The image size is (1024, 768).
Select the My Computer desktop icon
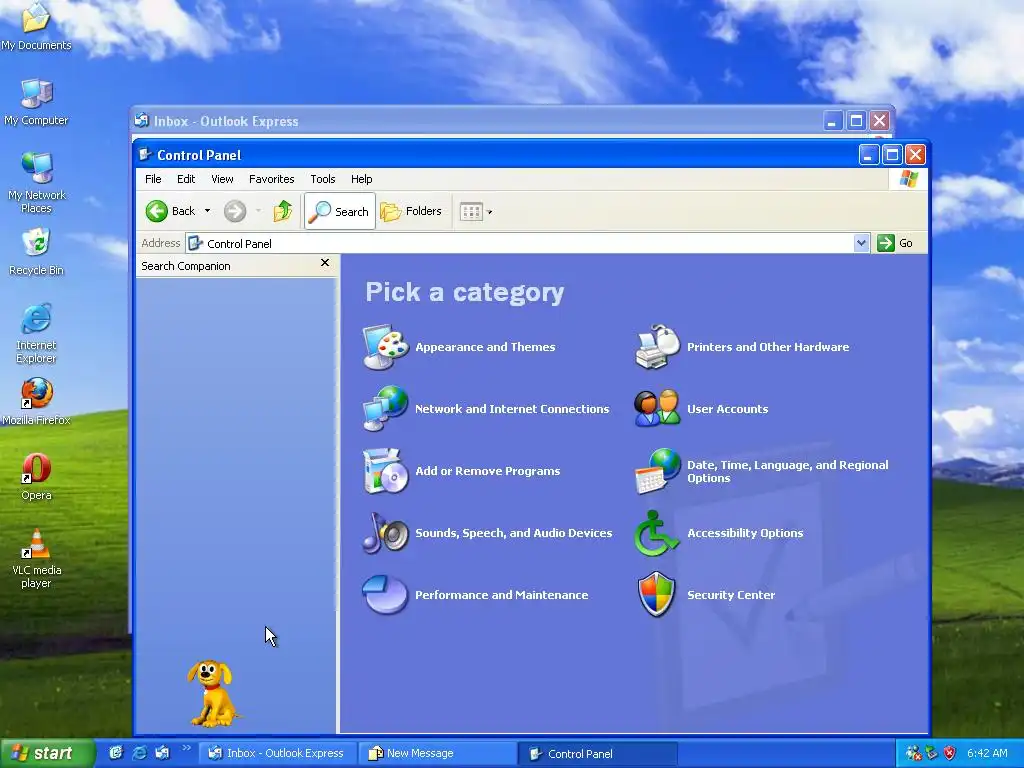tap(36, 103)
